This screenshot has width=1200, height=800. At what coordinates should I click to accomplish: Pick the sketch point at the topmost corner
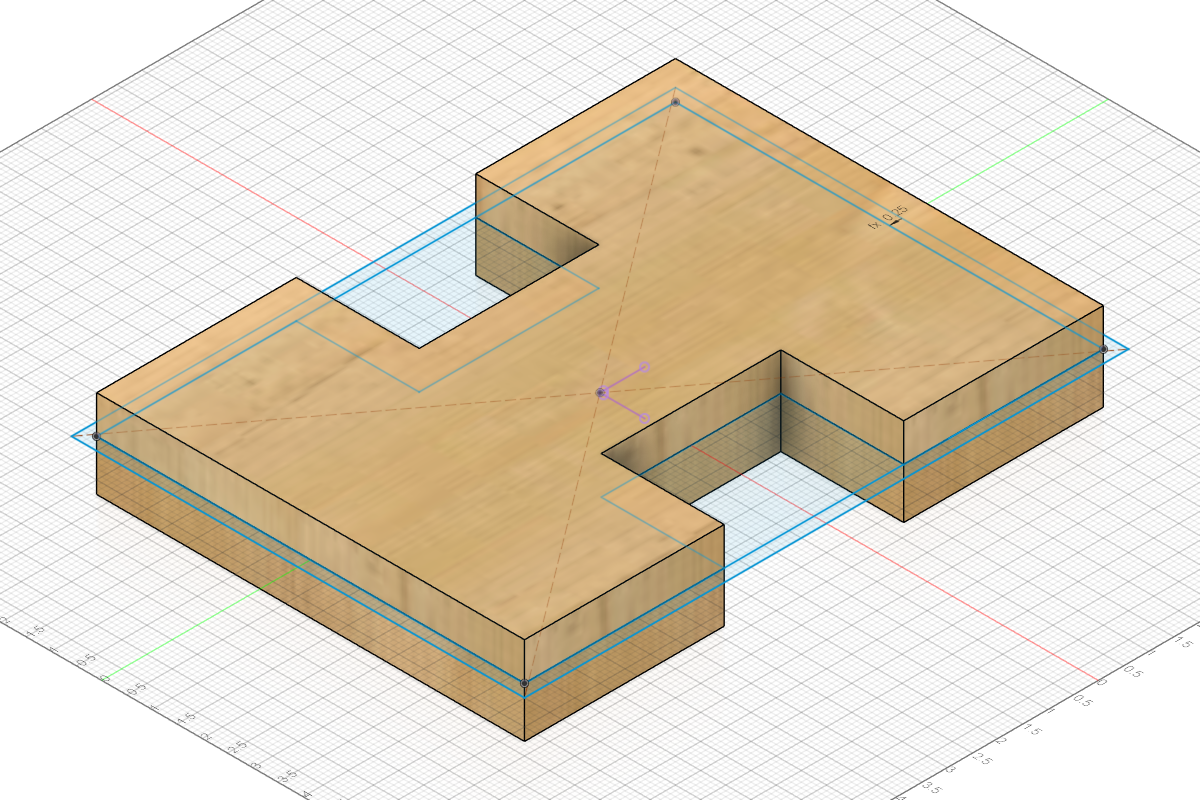675,102
